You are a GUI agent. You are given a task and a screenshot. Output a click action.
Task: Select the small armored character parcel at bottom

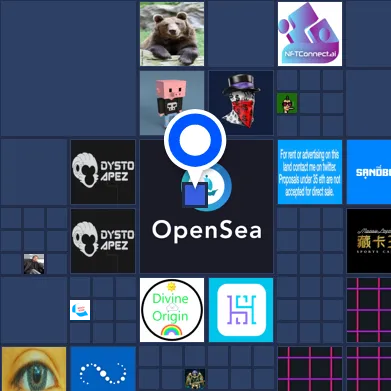click(195, 379)
